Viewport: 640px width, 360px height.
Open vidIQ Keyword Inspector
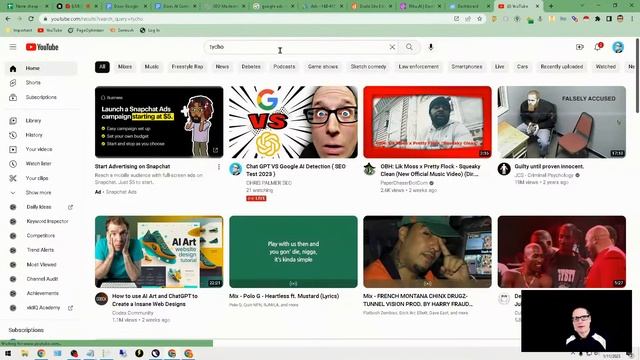click(41, 221)
